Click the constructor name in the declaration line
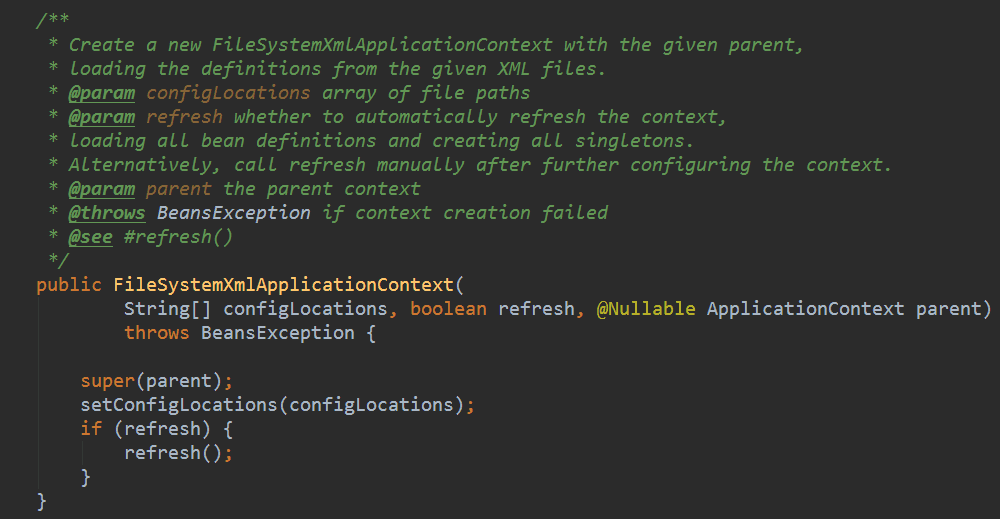Image resolution: width=1000 pixels, height=519 pixels. point(283,284)
